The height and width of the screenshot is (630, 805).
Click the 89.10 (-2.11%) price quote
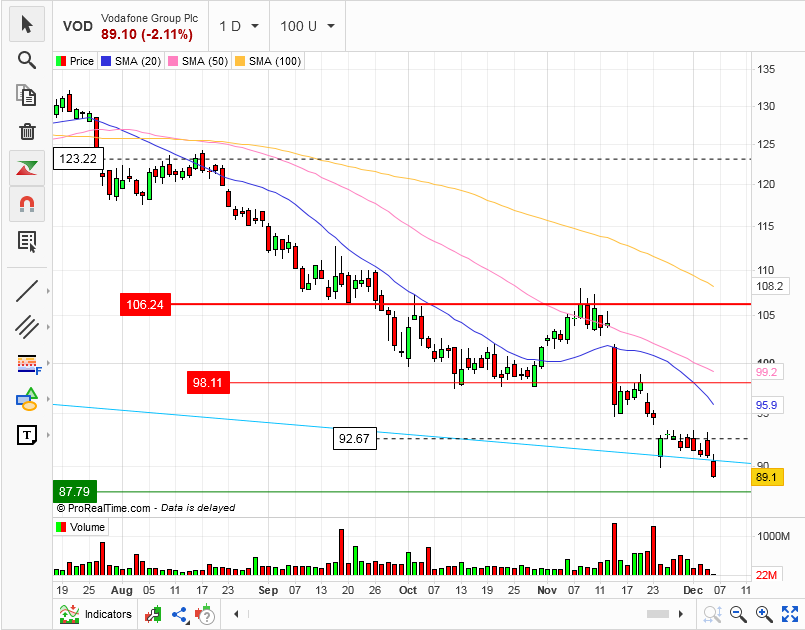pos(147,34)
